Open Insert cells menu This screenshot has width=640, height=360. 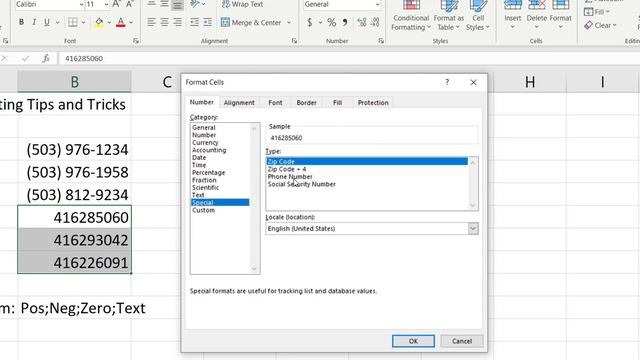tap(512, 16)
